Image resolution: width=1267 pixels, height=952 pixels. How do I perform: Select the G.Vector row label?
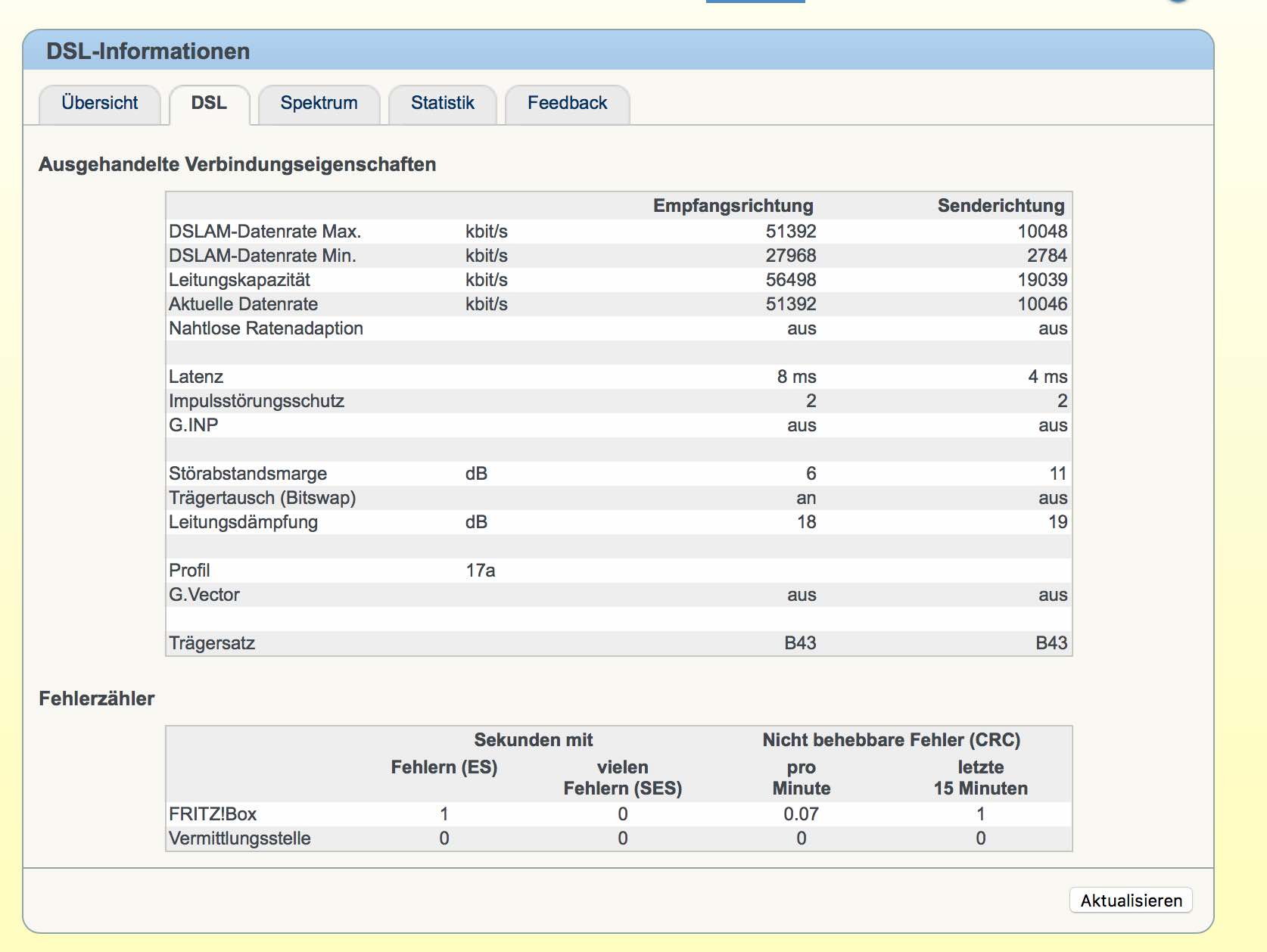(204, 595)
